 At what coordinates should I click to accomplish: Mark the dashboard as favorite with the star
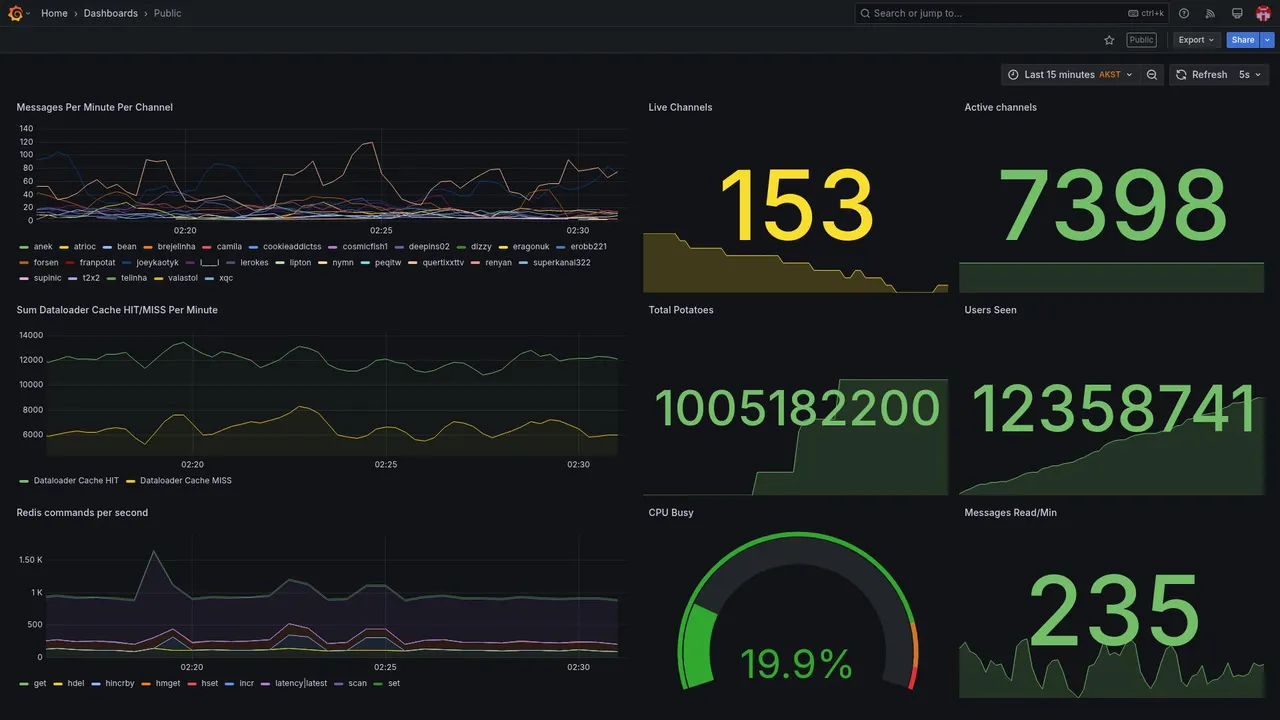pyautogui.click(x=1109, y=40)
